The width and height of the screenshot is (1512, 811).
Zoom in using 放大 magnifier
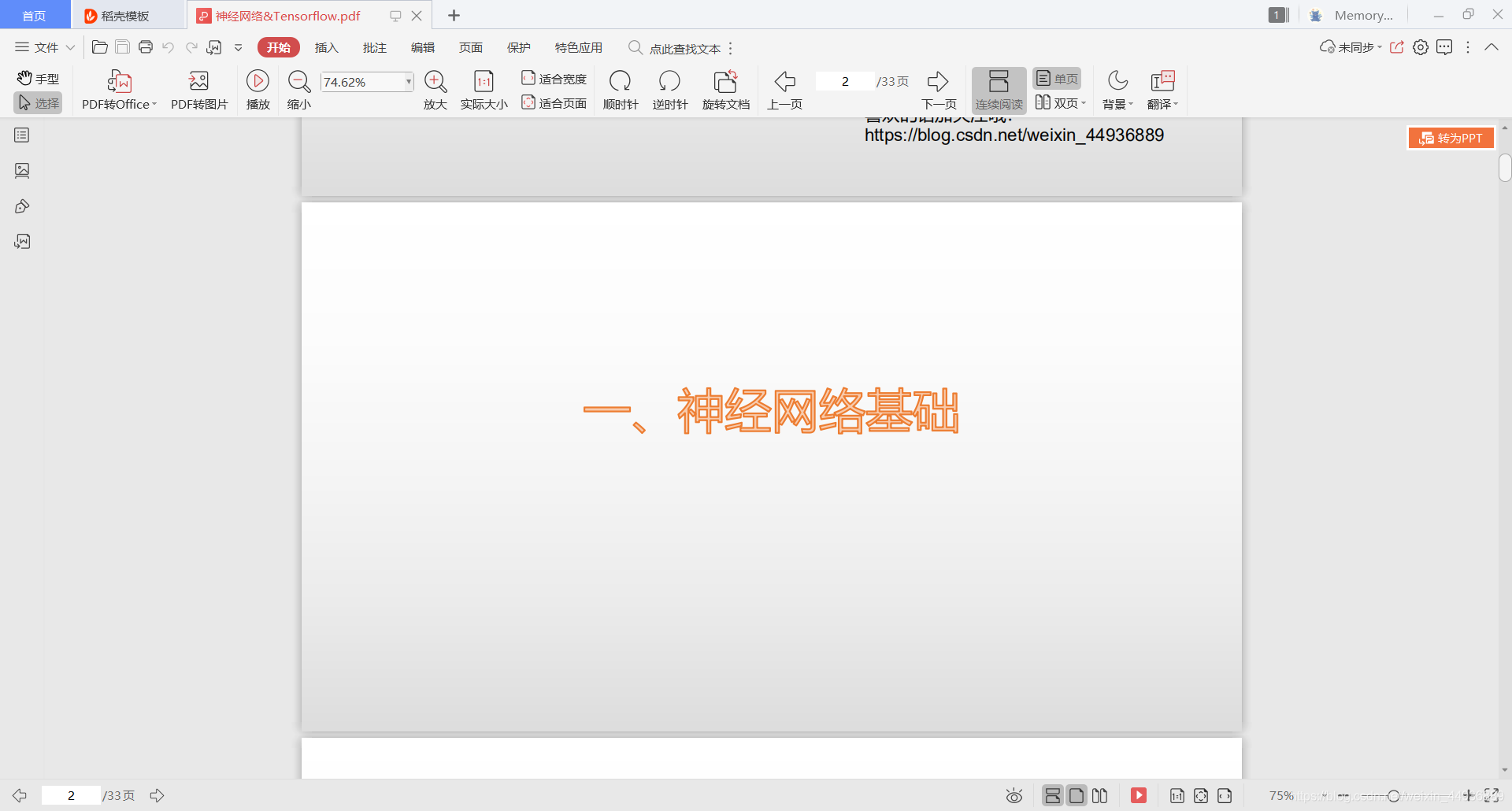[435, 90]
